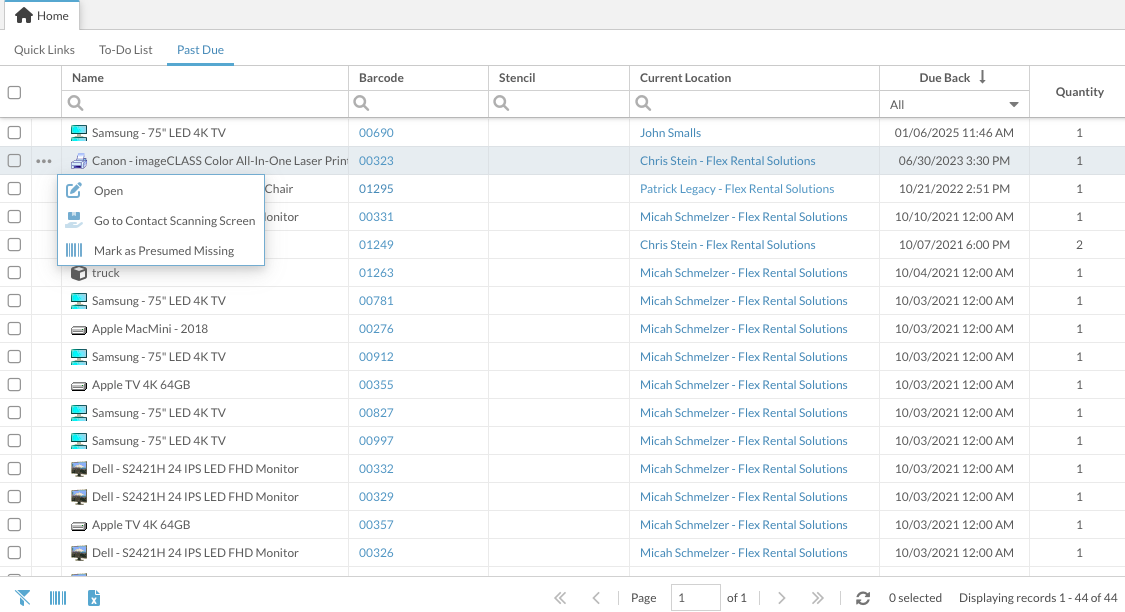Image resolution: width=1125 pixels, height=612 pixels.
Task: Open barcode link 01263
Action: (376, 273)
